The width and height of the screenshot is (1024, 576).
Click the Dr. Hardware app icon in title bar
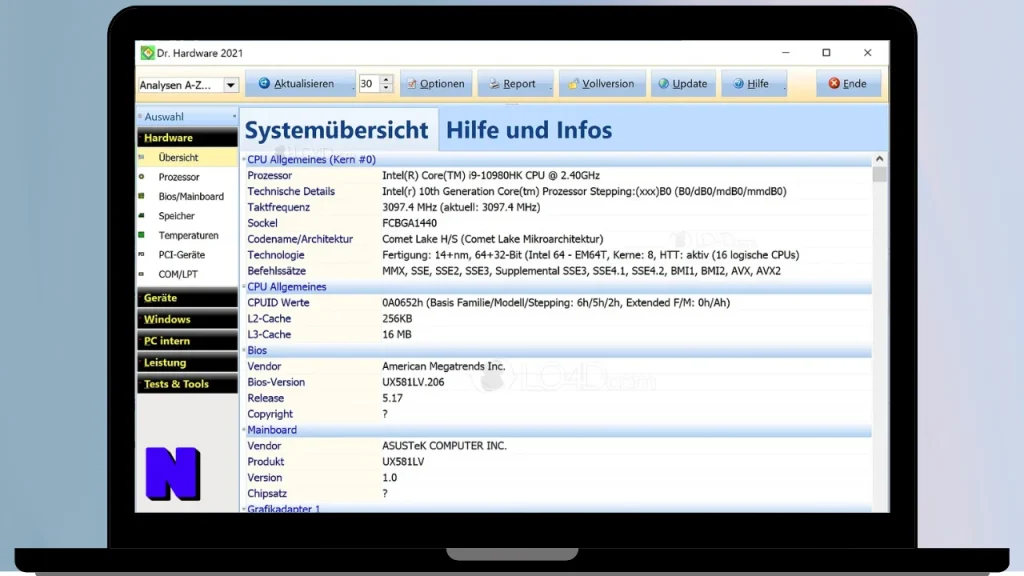[x=148, y=53]
